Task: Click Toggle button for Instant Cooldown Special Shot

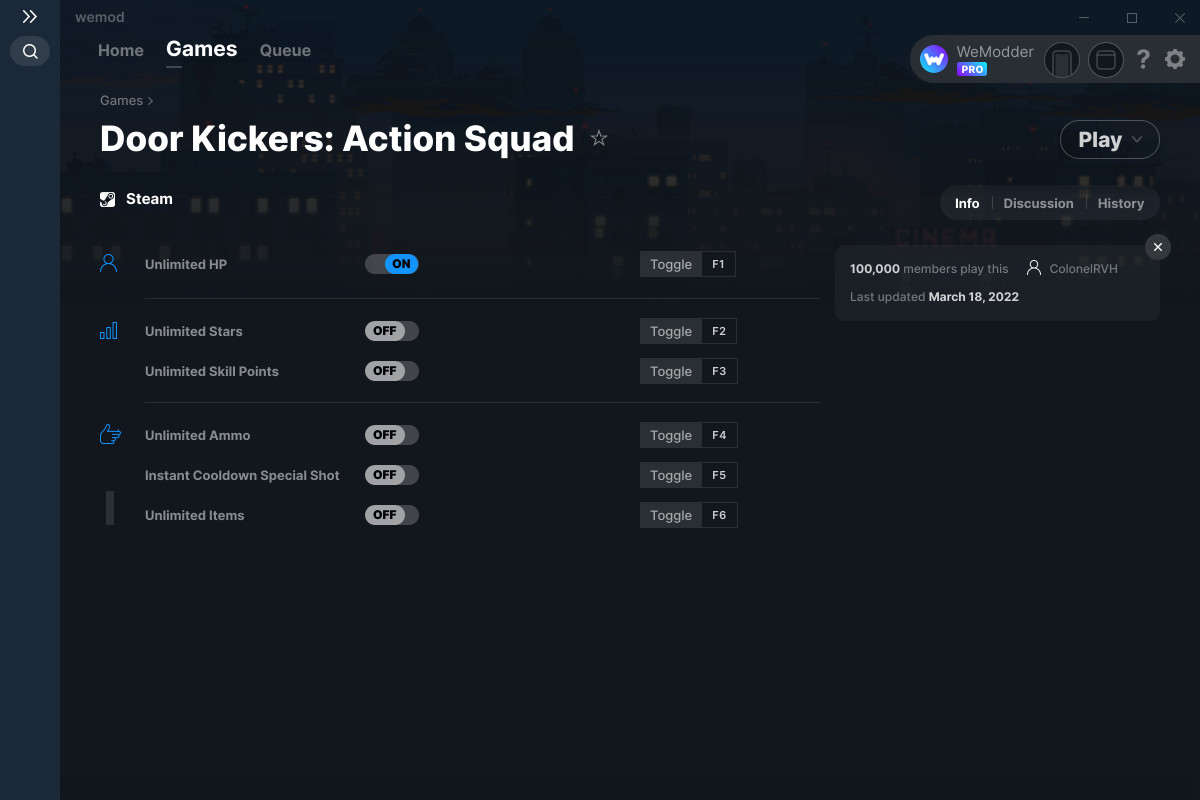Action: [671, 475]
